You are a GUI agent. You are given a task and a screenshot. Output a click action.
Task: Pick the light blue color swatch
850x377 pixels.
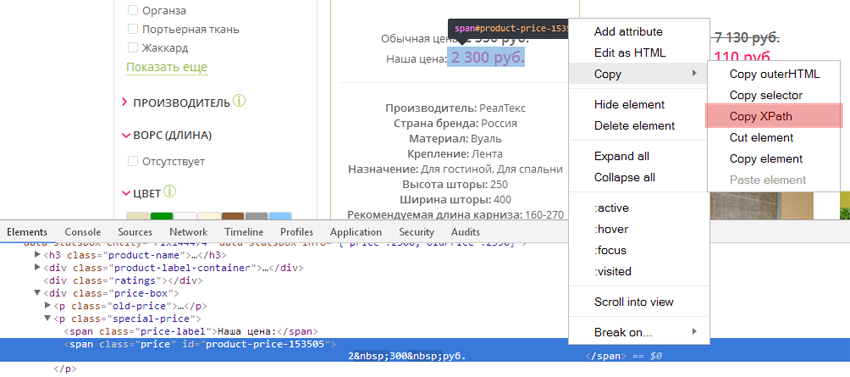click(280, 215)
